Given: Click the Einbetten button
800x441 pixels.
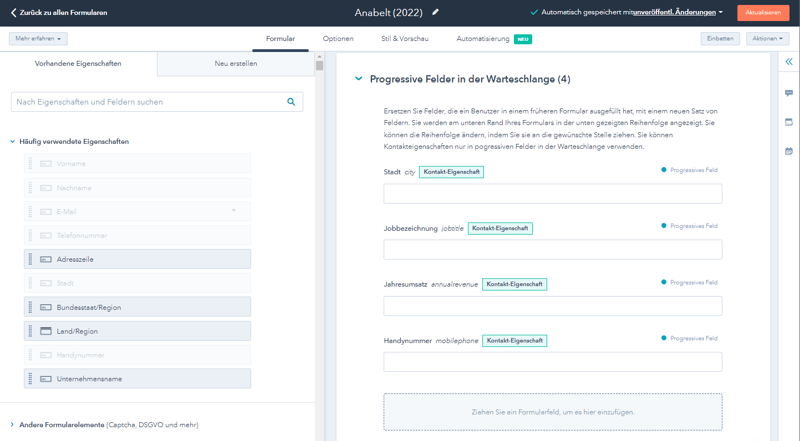Looking at the screenshot, I should (720, 39).
